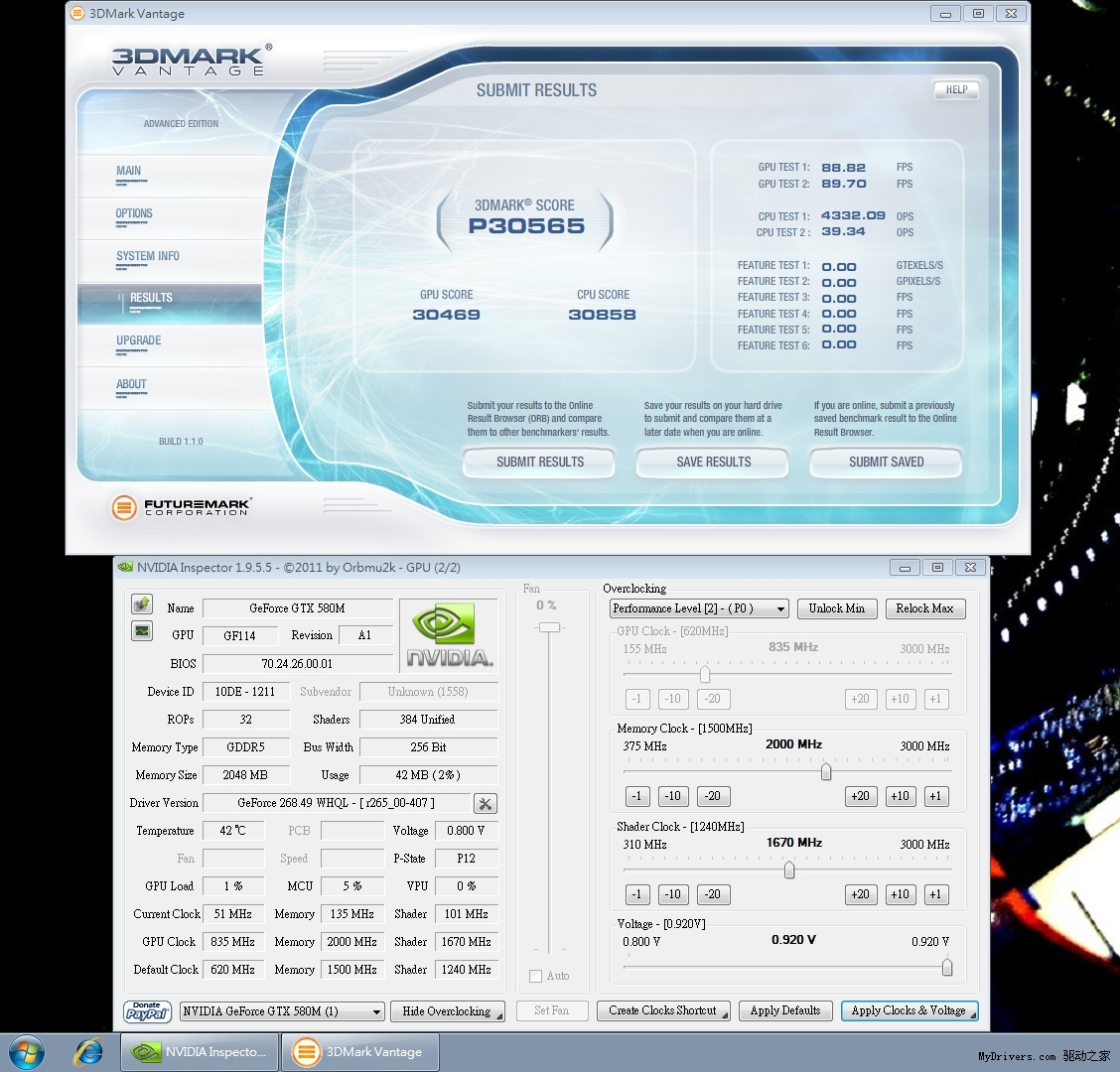Open the sensor monitoring graph icon
Screen dimensions: 1120x1072
click(142, 631)
